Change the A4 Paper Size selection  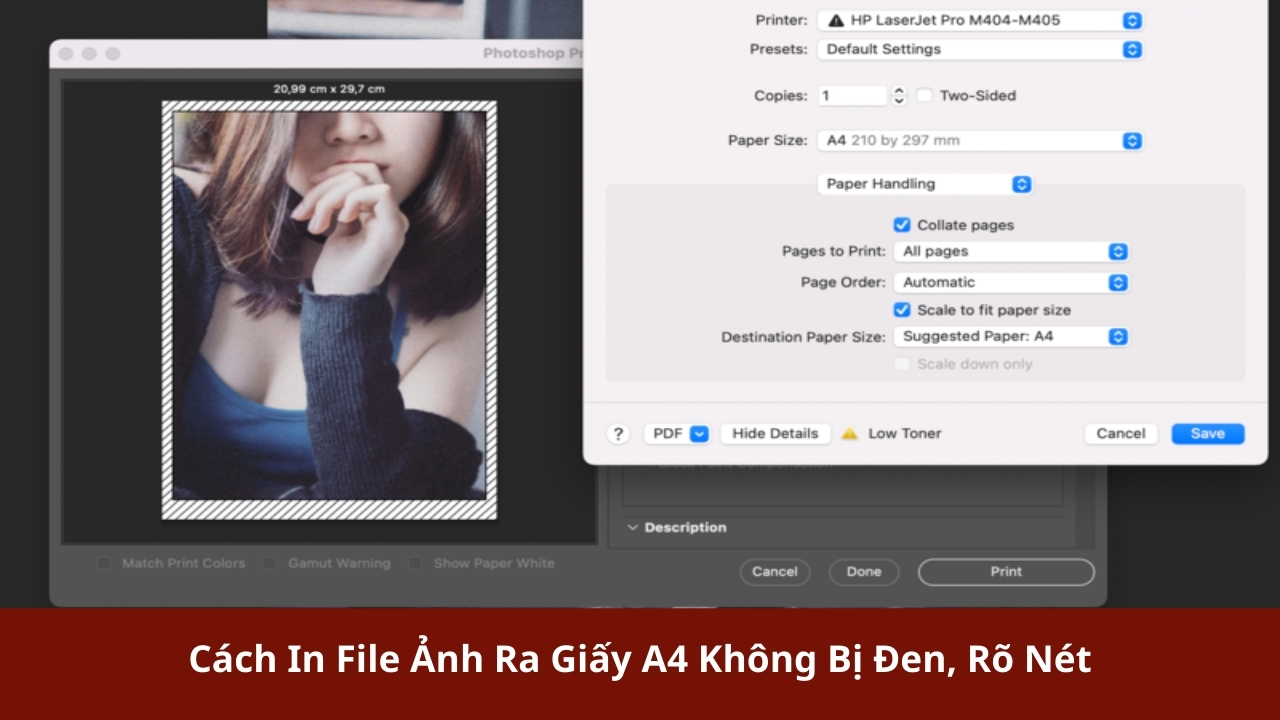pos(1130,140)
